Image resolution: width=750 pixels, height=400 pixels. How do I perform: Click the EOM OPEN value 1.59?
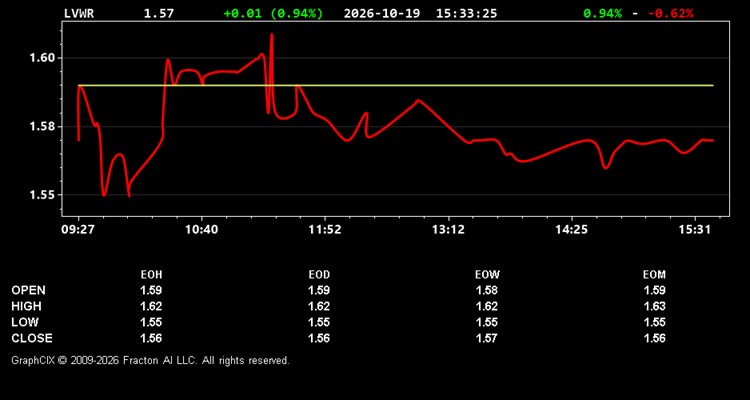[x=654, y=290]
